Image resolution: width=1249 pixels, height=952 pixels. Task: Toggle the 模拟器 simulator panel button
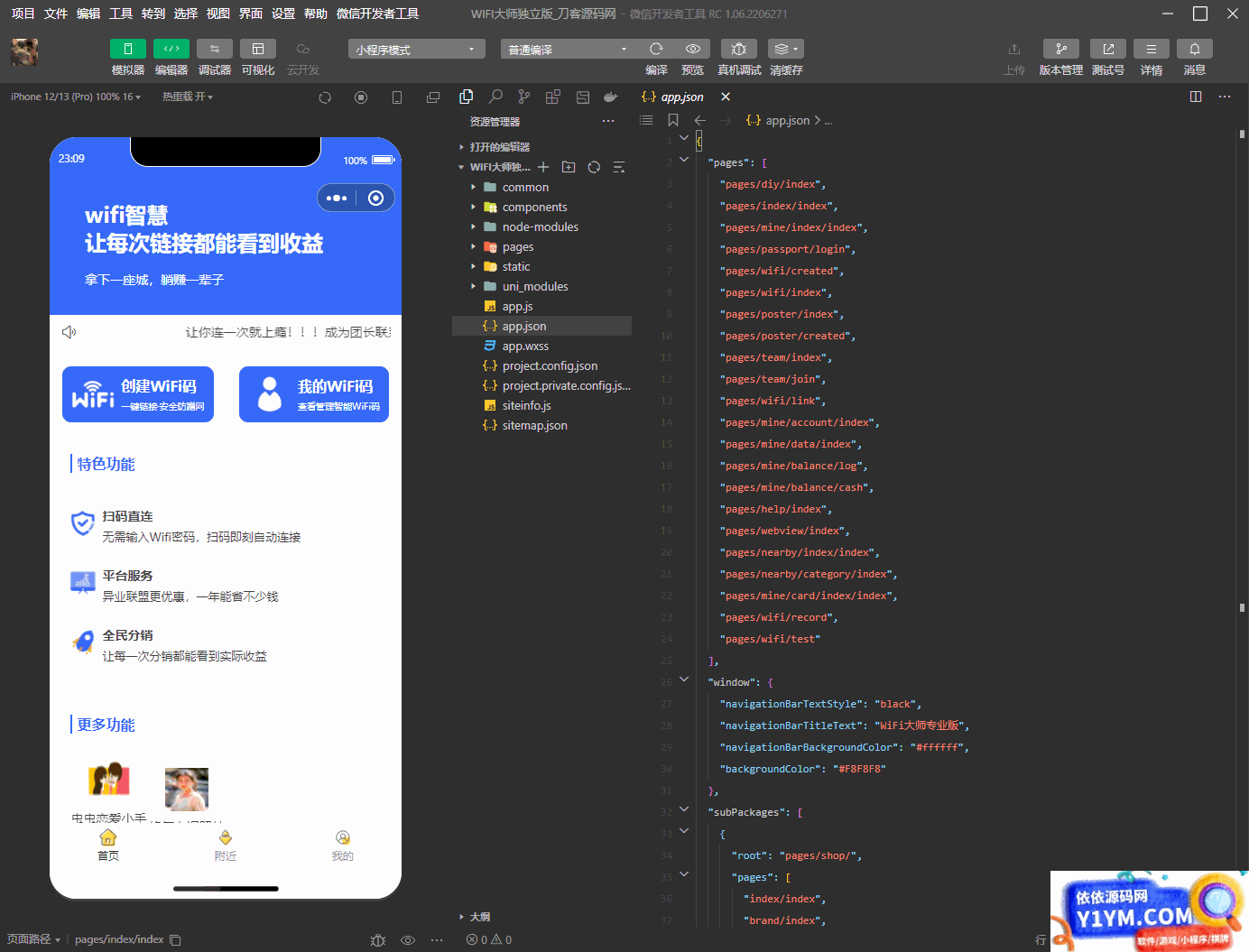[128, 49]
